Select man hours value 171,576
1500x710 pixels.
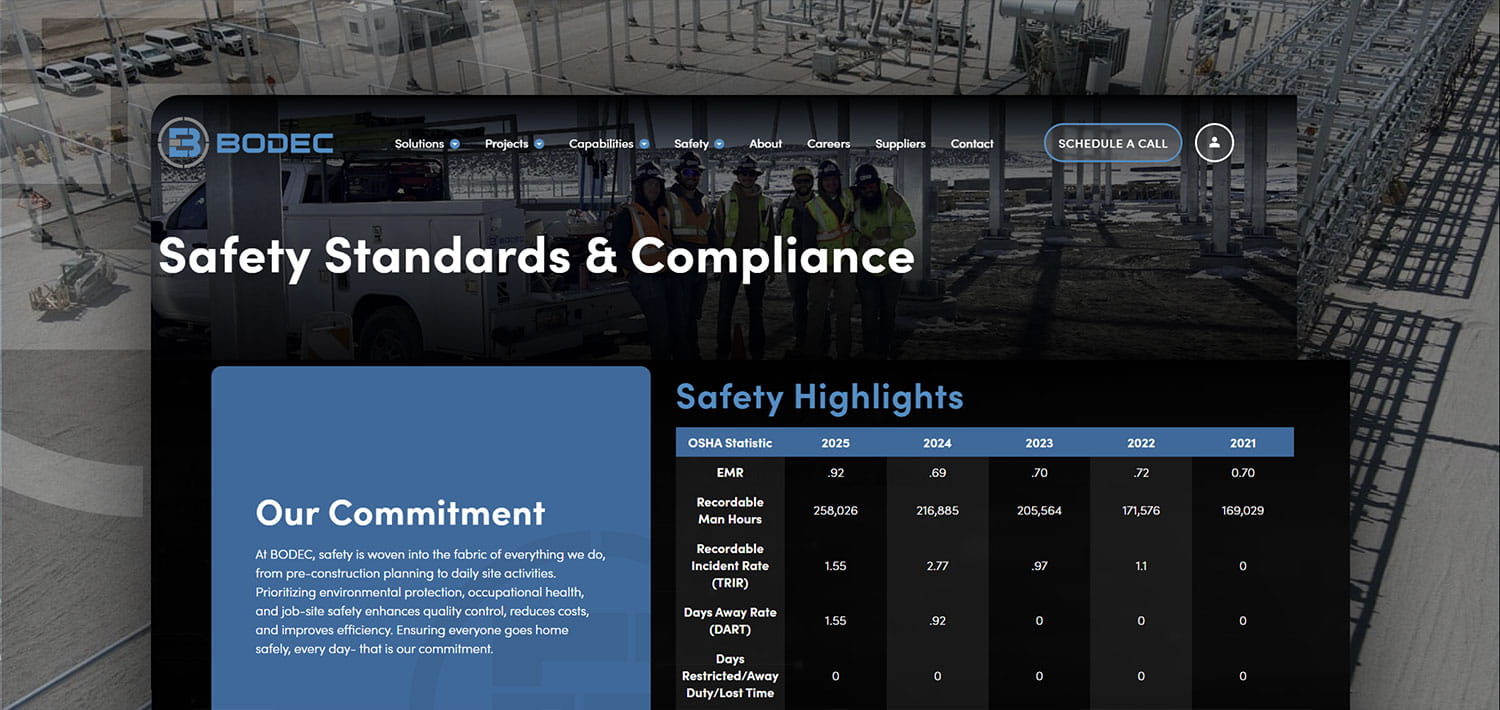point(1141,511)
